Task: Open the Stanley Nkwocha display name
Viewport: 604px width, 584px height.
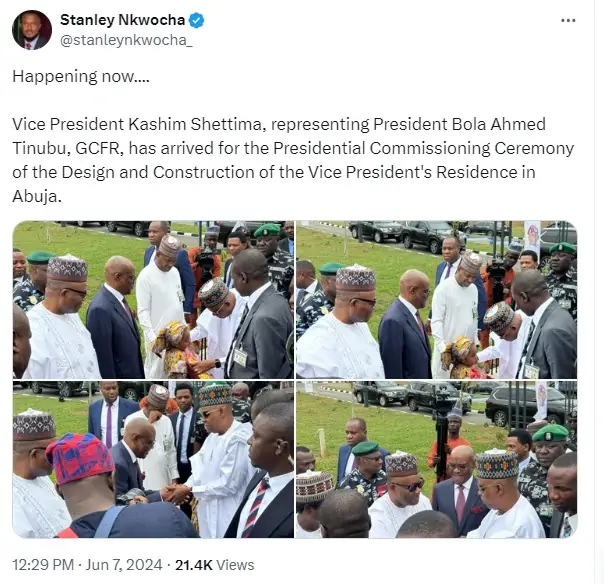Action: coord(122,20)
